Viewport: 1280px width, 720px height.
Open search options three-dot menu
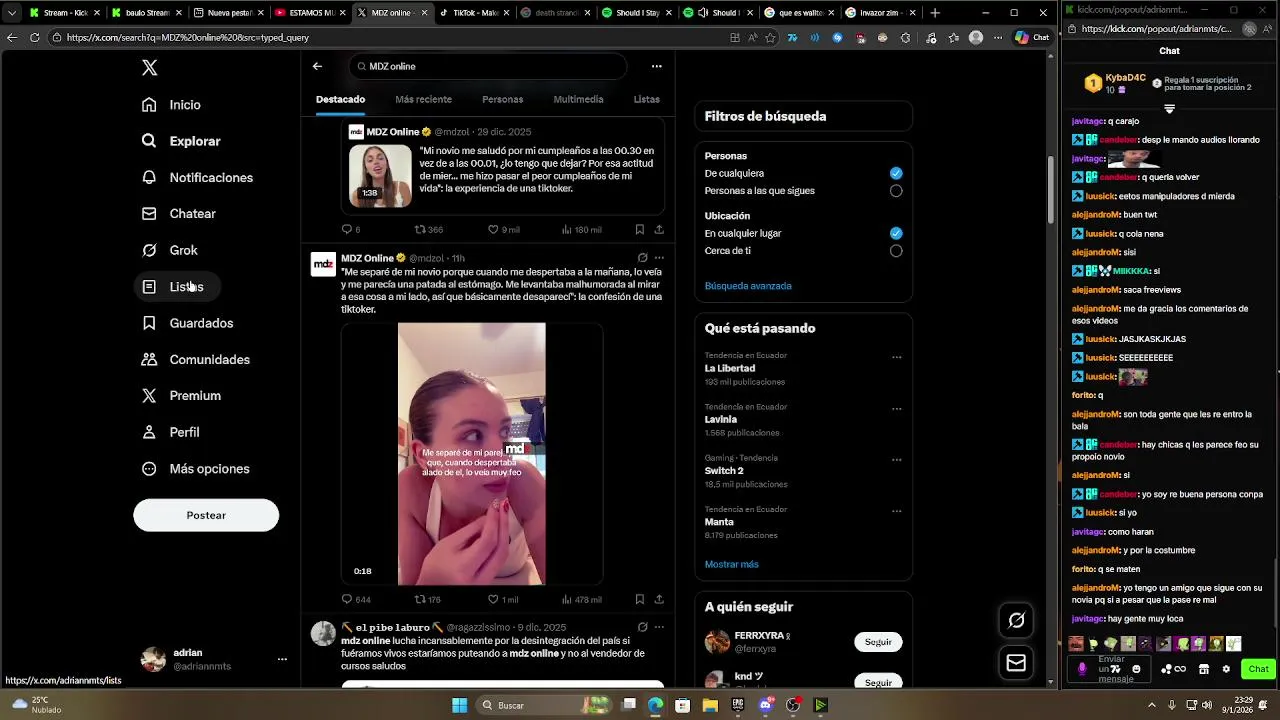click(656, 66)
